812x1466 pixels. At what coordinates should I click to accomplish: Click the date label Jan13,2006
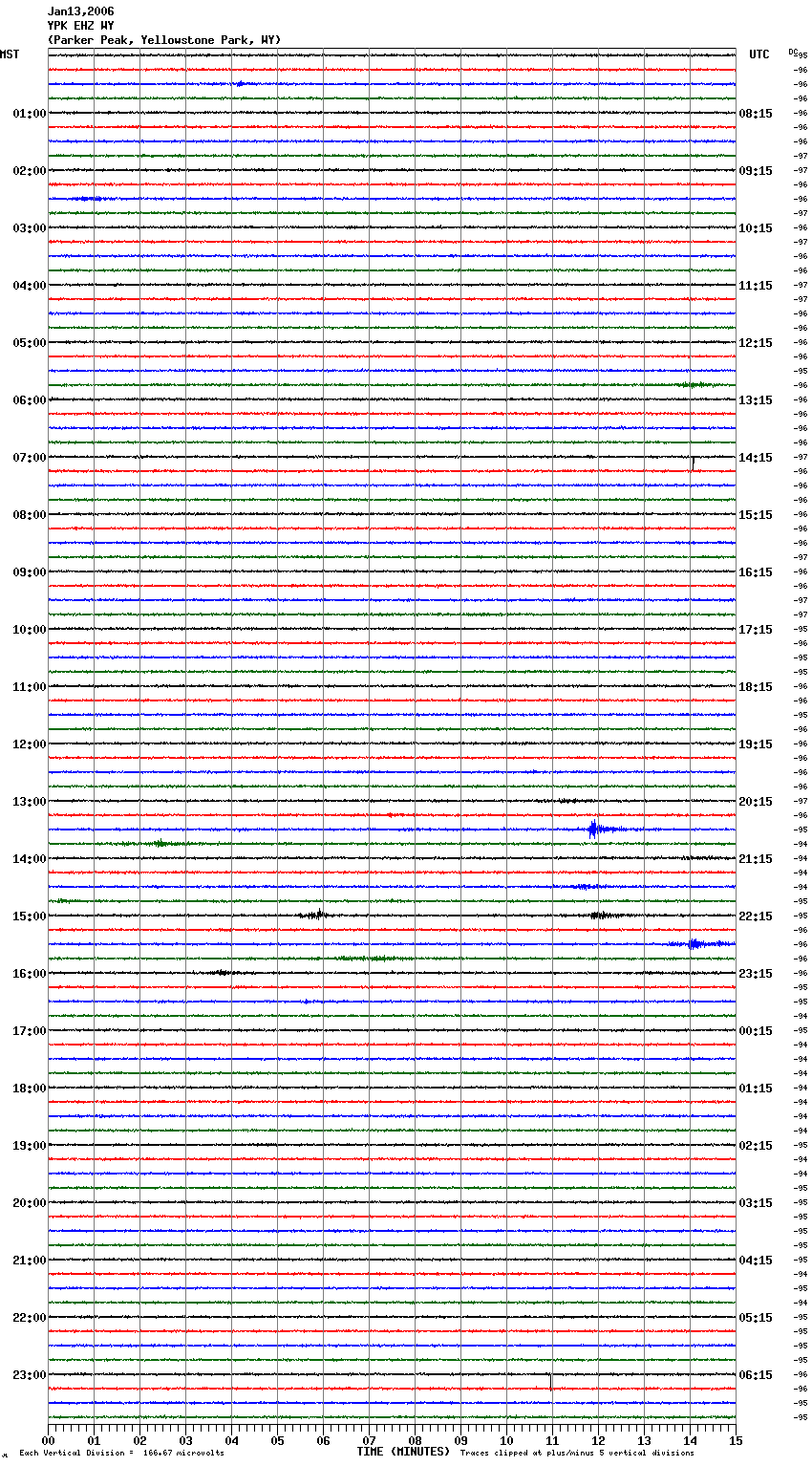[x=80, y=11]
